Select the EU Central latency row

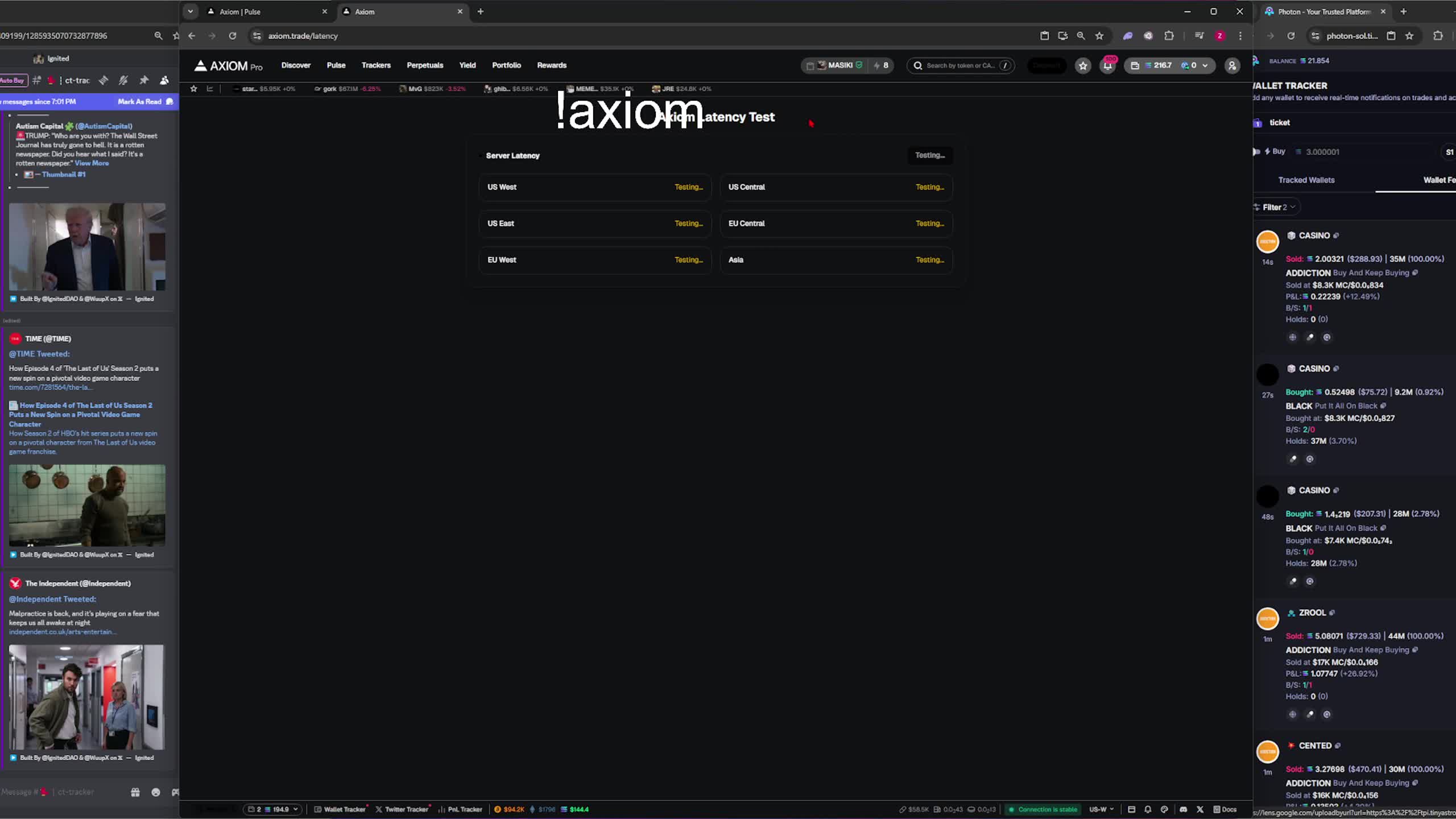[836, 224]
